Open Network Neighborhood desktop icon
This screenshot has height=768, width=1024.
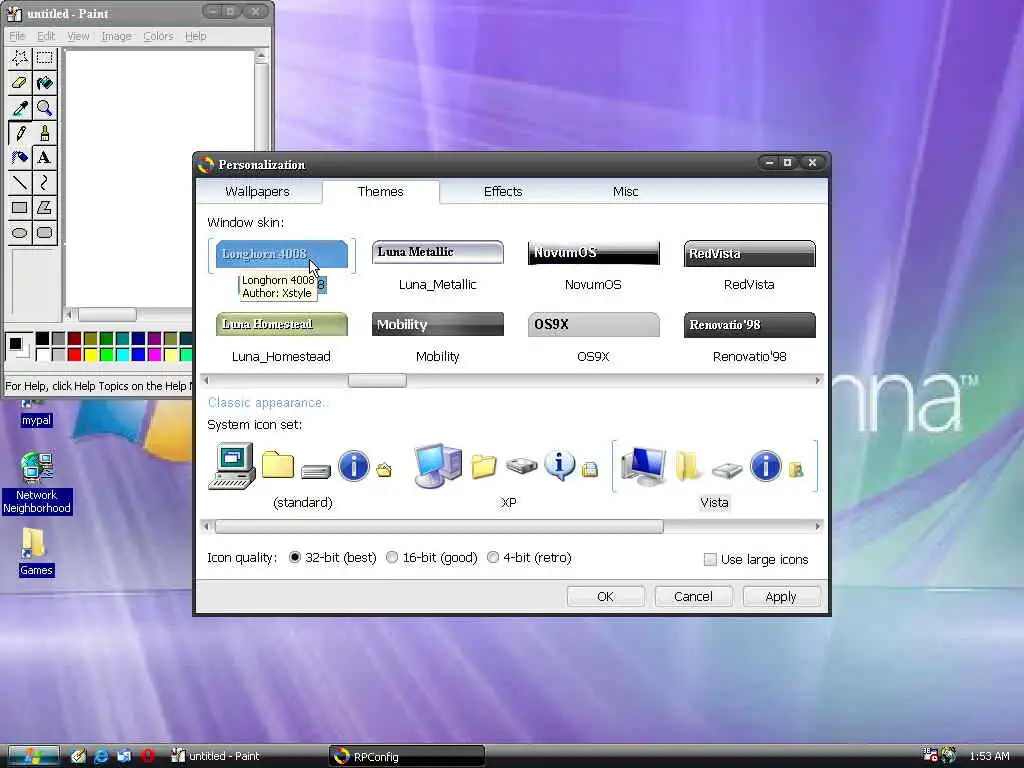tap(37, 483)
